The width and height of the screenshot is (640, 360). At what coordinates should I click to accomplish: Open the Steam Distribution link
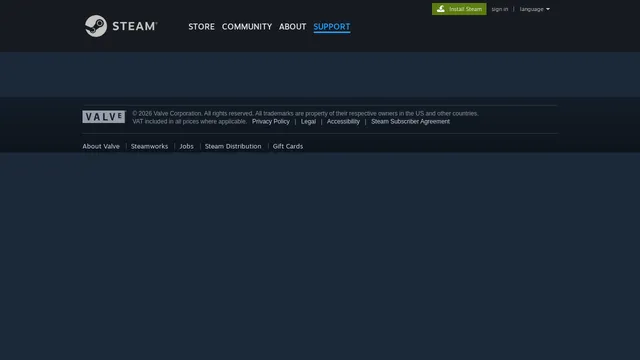233,146
